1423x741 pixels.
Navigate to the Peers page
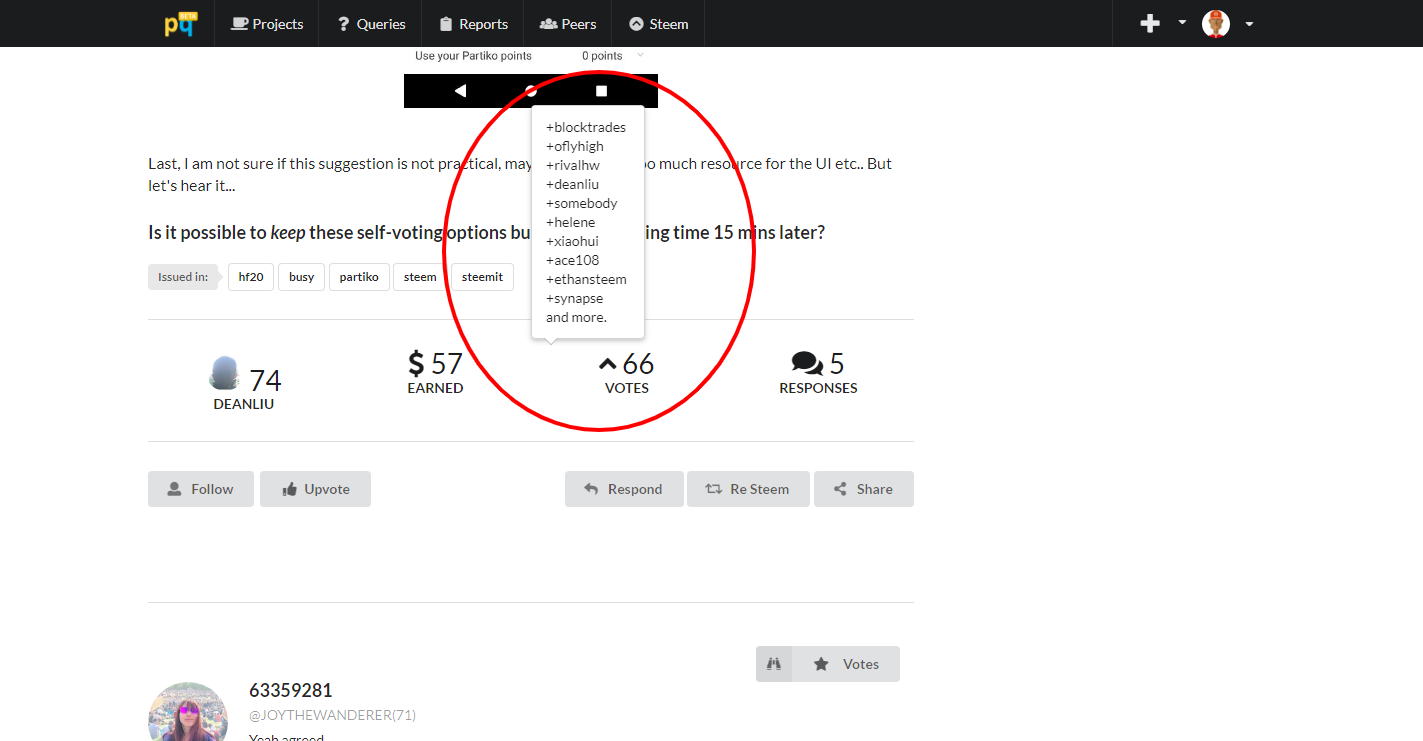568,24
